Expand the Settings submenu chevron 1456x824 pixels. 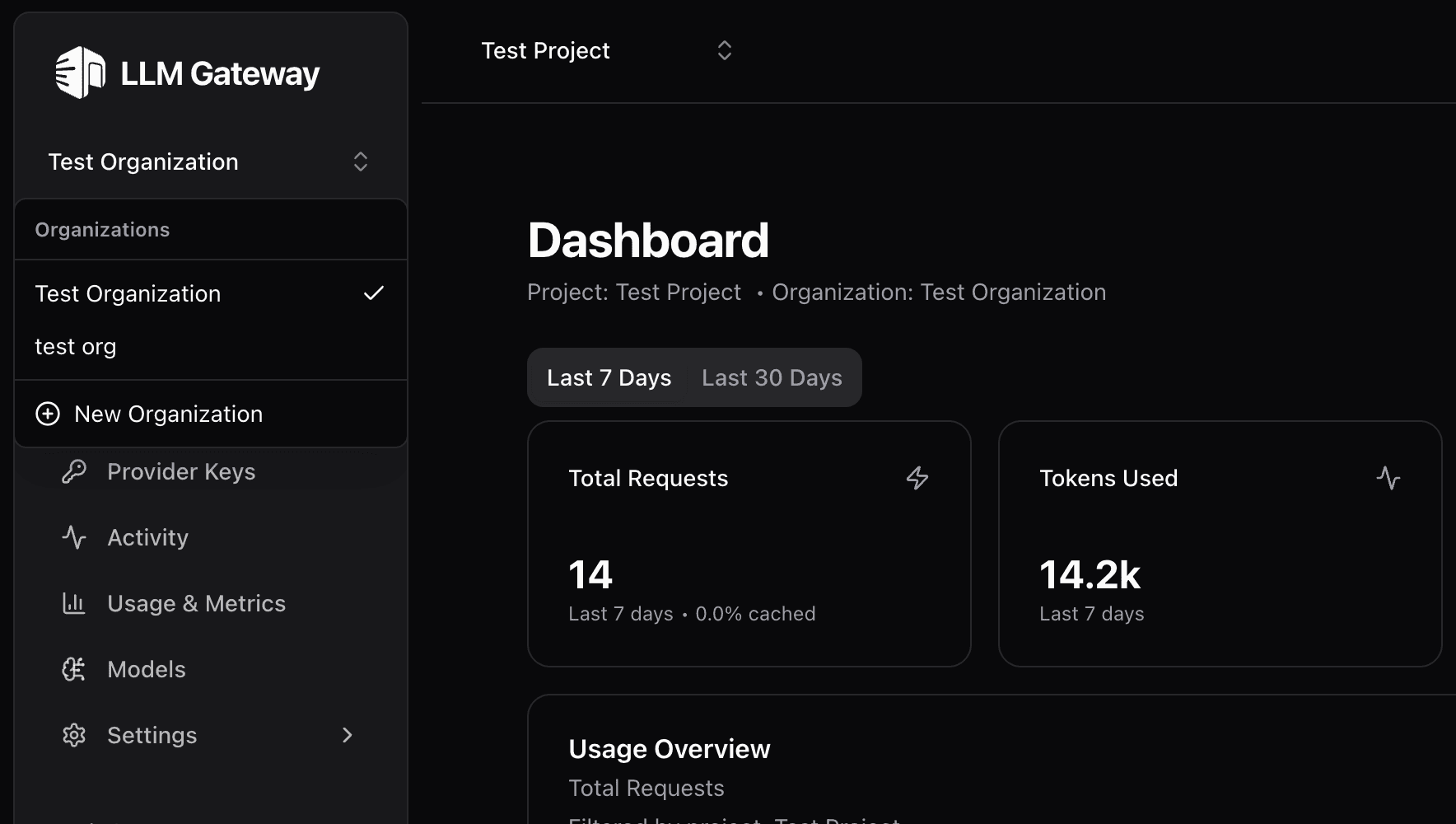[347, 734]
